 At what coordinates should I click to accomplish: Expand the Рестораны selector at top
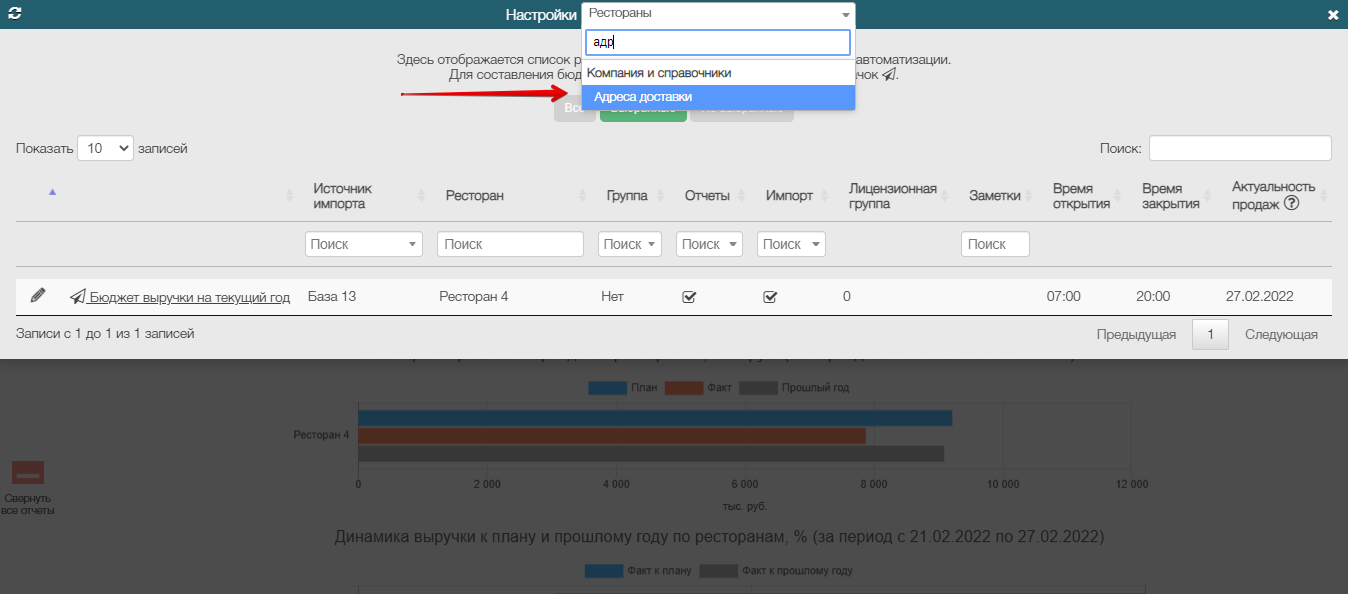click(718, 14)
